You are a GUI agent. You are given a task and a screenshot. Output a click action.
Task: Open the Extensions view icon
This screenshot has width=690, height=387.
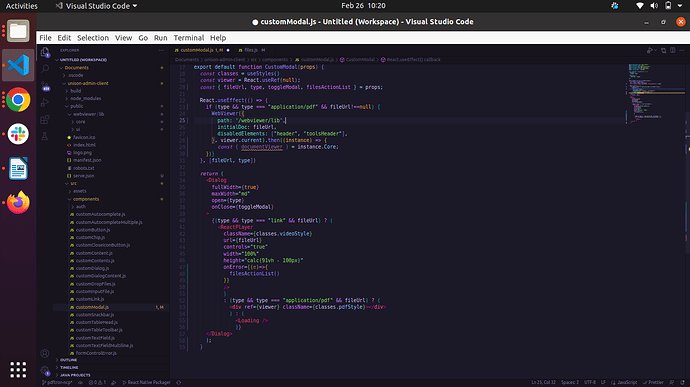(45, 119)
